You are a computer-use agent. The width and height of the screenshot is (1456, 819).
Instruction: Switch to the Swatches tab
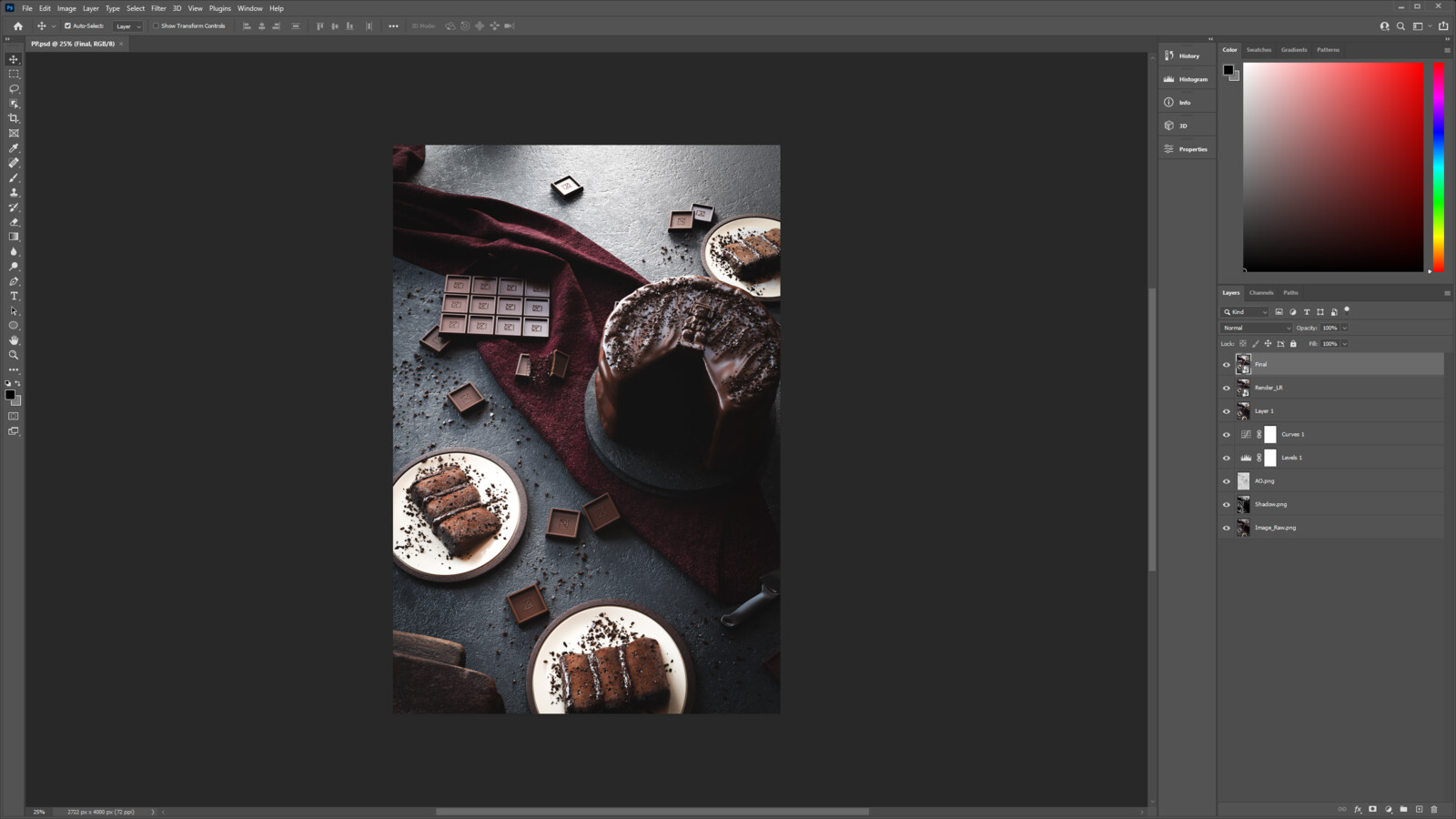coord(1259,50)
